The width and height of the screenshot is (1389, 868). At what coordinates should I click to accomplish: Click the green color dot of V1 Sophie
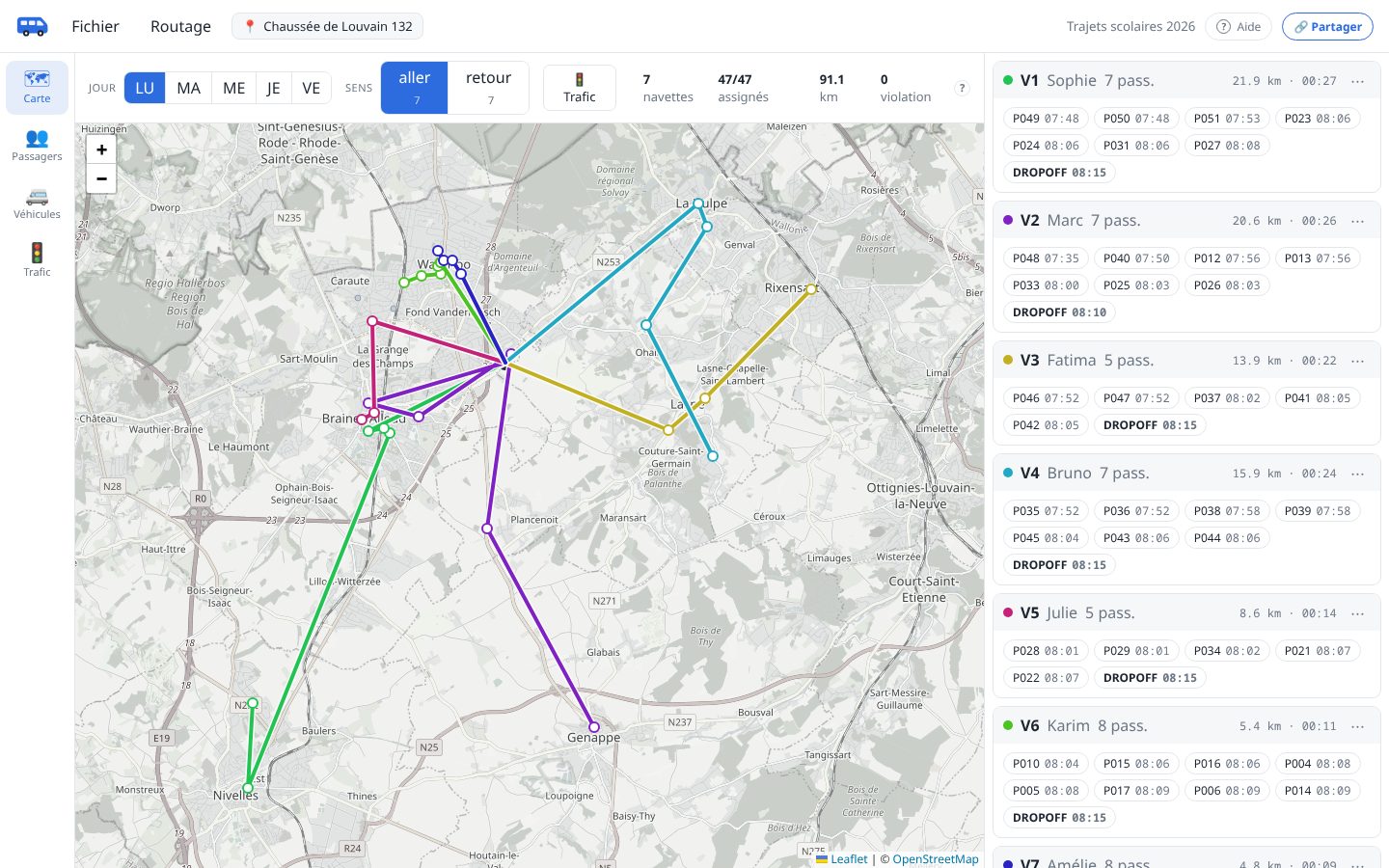coord(1008,81)
